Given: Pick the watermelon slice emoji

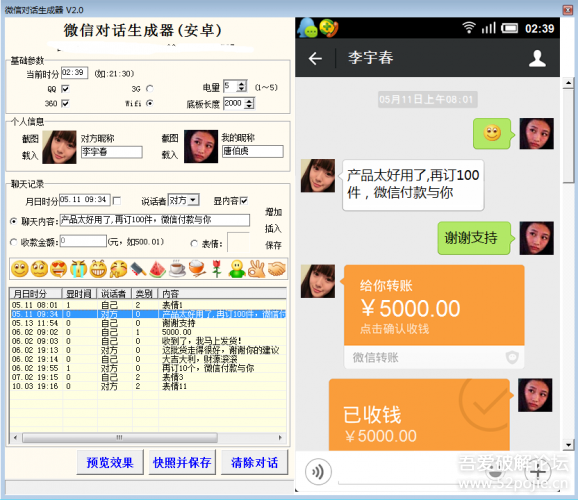Looking at the screenshot, I should click(x=157, y=268).
